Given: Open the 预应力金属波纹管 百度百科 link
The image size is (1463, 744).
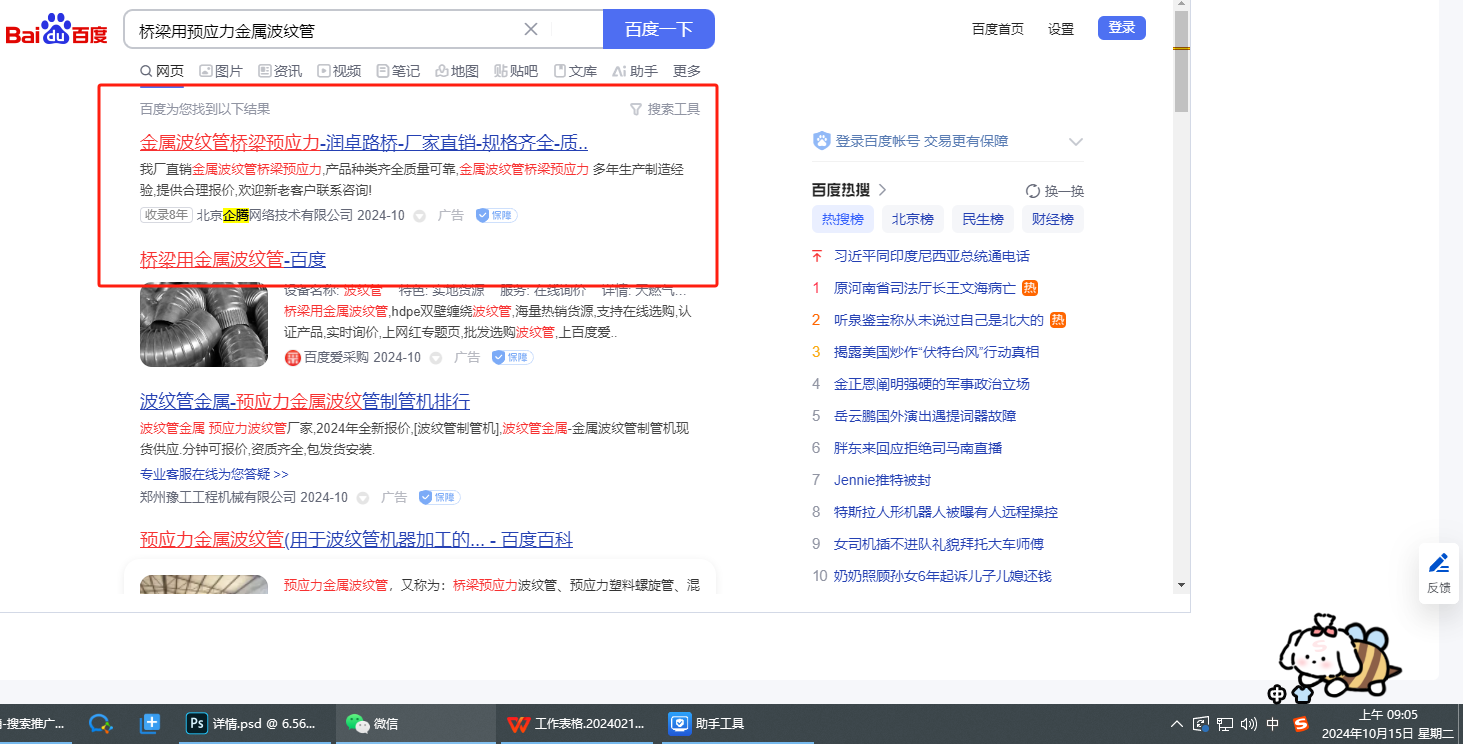Looking at the screenshot, I should [356, 540].
